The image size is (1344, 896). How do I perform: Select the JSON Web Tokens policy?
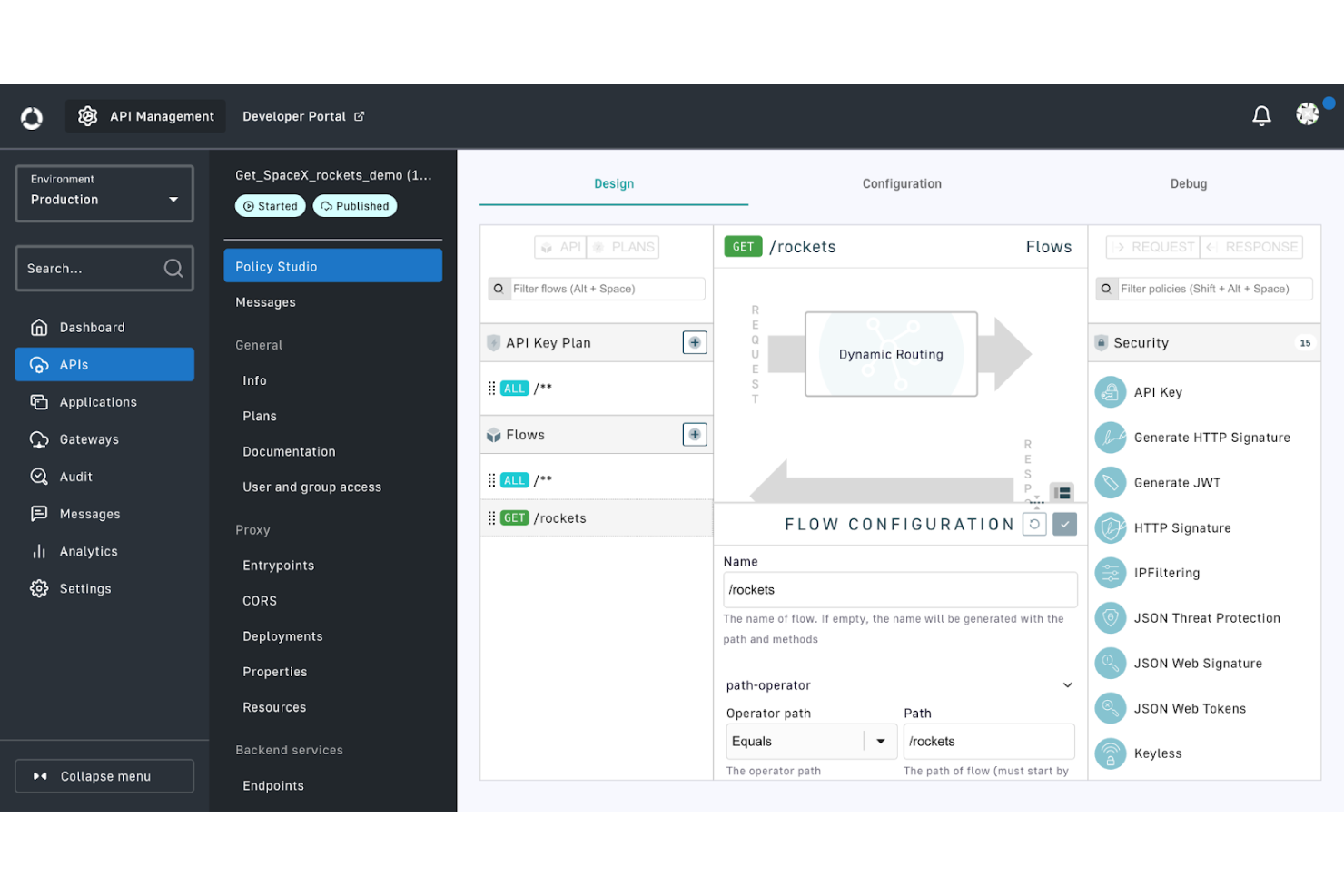(1190, 708)
